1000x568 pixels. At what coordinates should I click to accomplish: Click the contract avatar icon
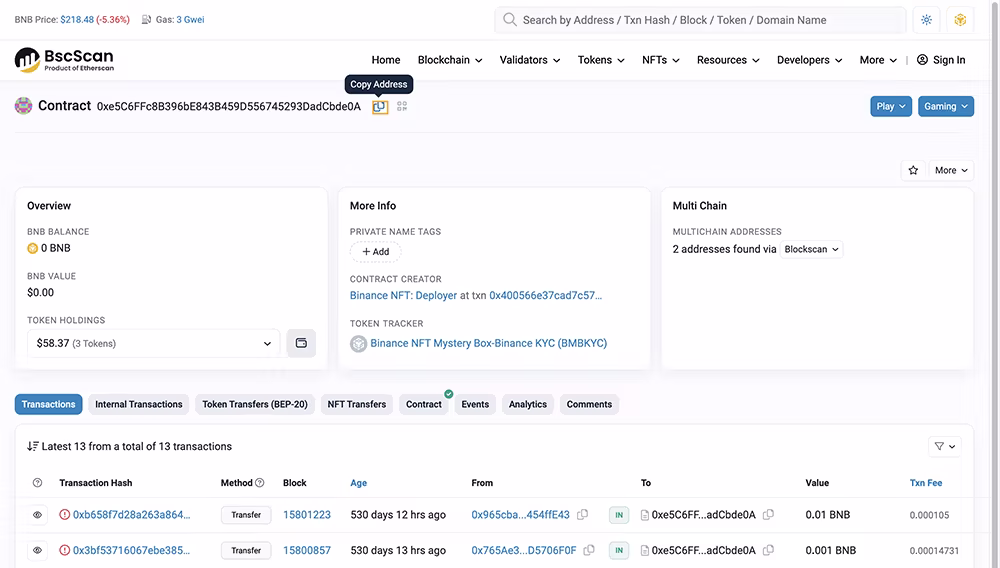click(x=24, y=106)
